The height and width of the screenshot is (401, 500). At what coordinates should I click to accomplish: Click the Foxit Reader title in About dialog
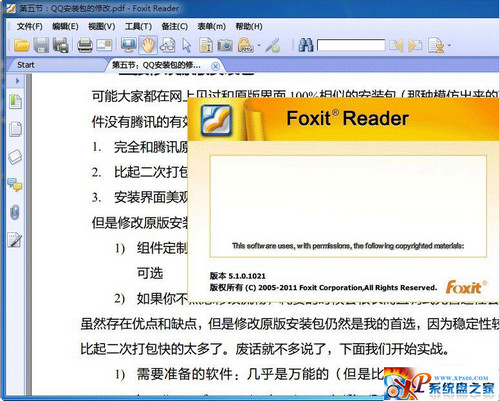(x=348, y=118)
